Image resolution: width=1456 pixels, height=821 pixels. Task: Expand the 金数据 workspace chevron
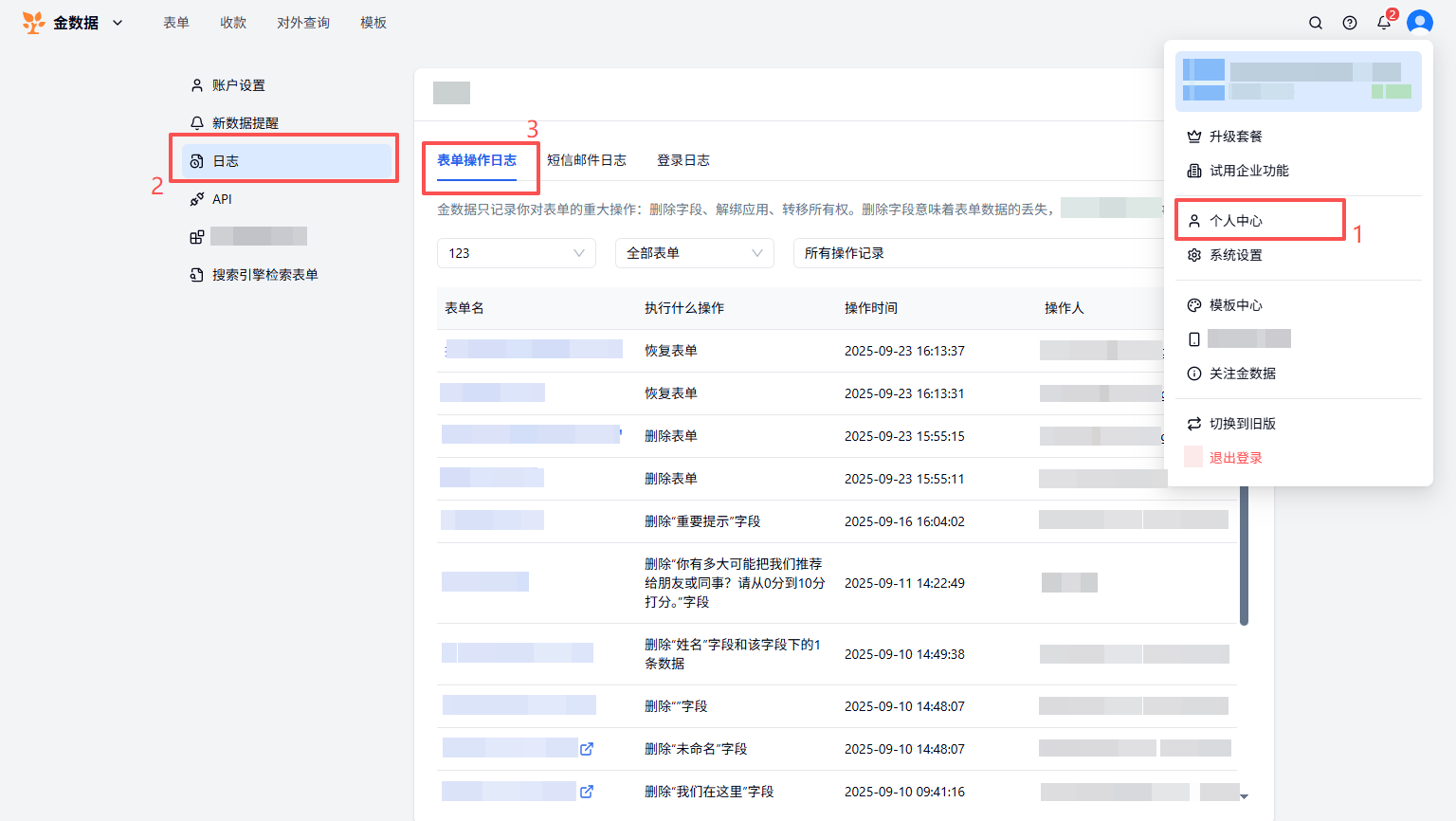click(118, 23)
